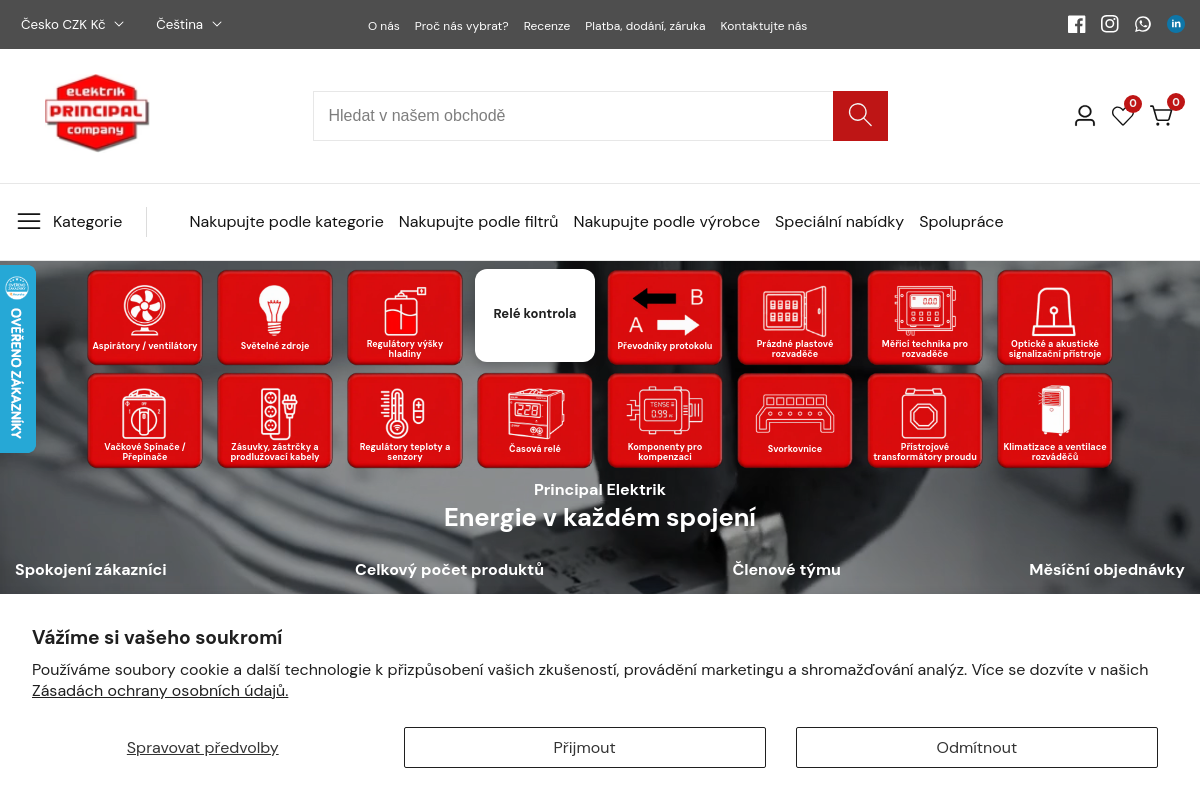Open the Relé kontrola white tile
The height and width of the screenshot is (800, 1200).
tap(535, 315)
